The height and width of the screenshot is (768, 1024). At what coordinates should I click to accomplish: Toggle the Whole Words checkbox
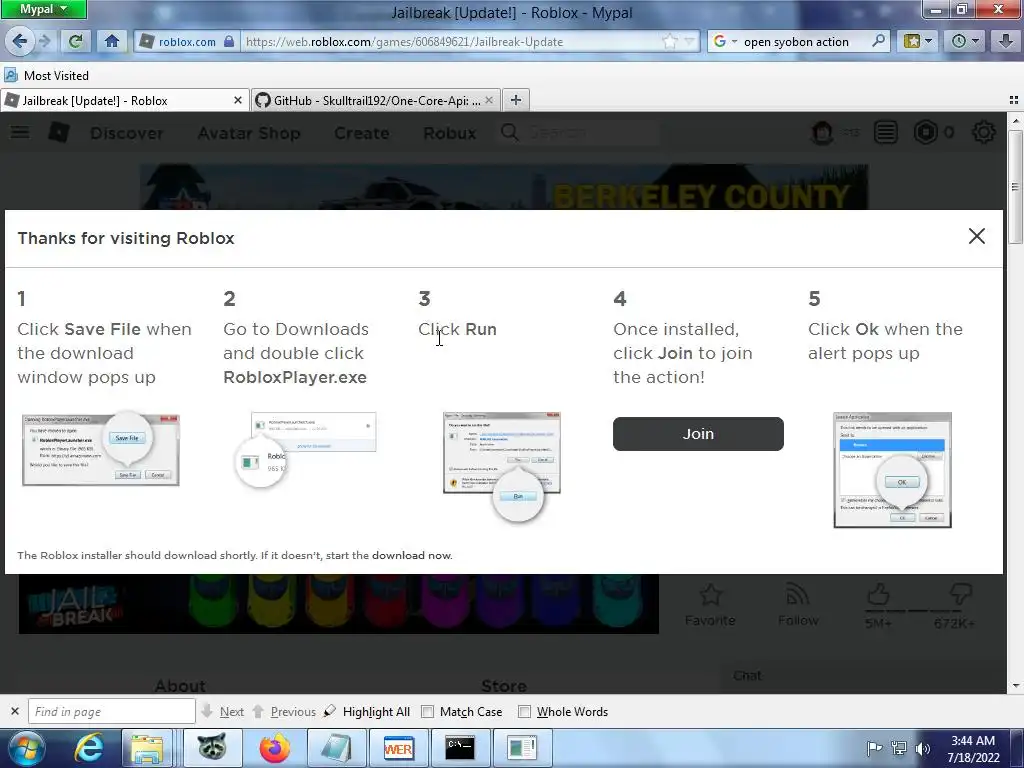coord(524,711)
